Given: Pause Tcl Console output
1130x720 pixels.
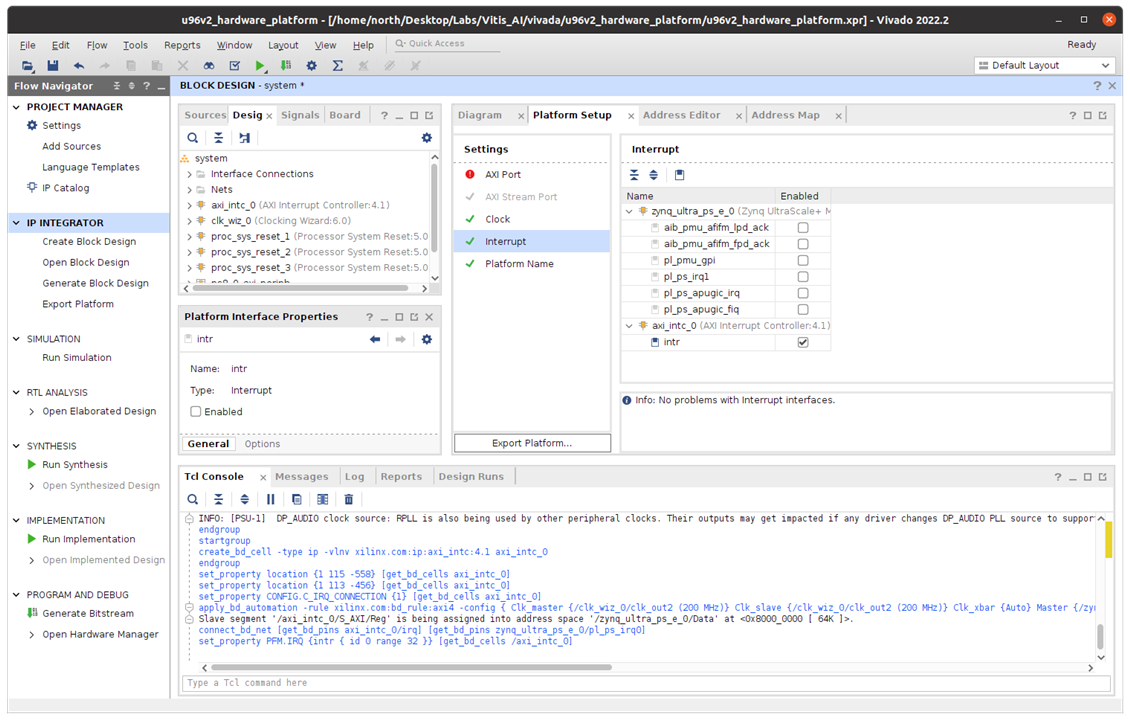Looking at the screenshot, I should pos(271,499).
